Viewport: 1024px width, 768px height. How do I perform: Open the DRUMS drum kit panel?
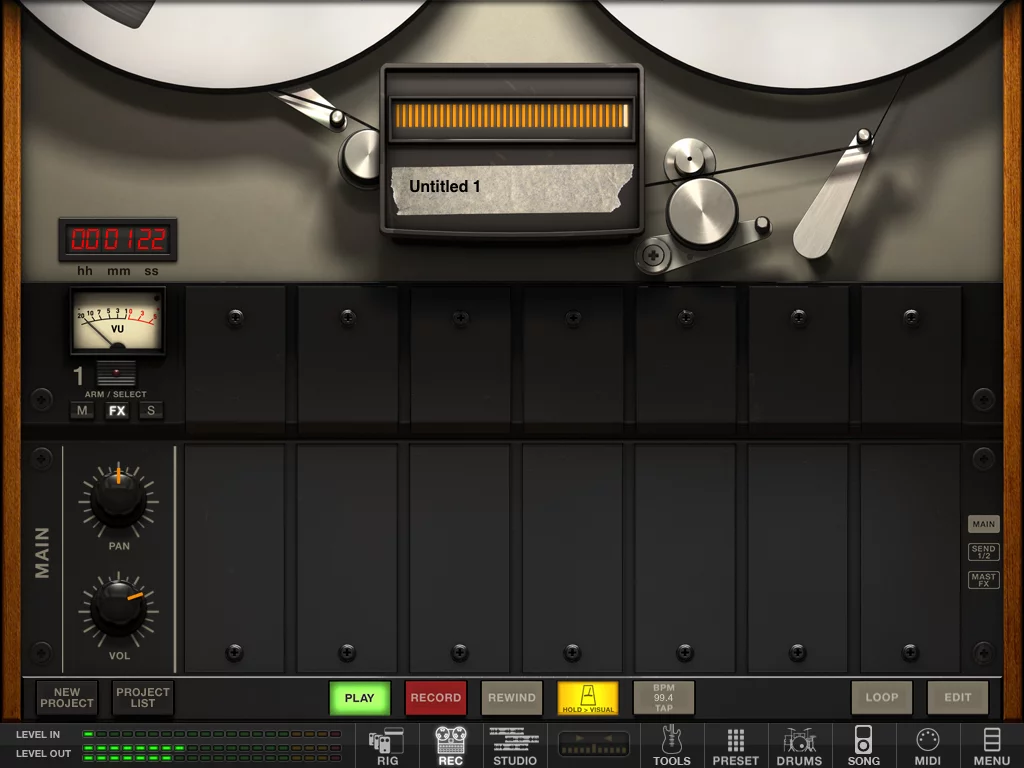tap(799, 745)
